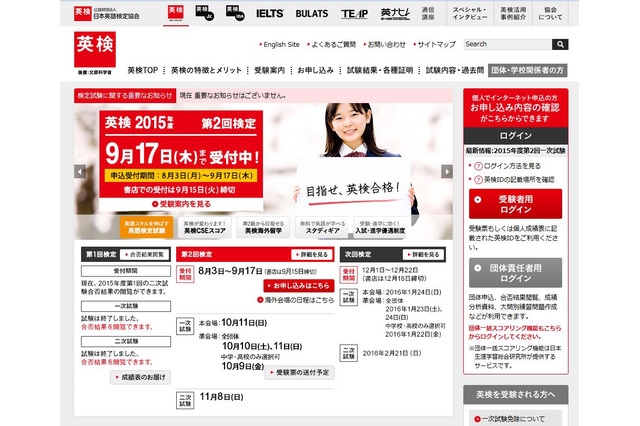
Task: Select 英語検定試験 orange banner thumbnail
Action: 146,227
